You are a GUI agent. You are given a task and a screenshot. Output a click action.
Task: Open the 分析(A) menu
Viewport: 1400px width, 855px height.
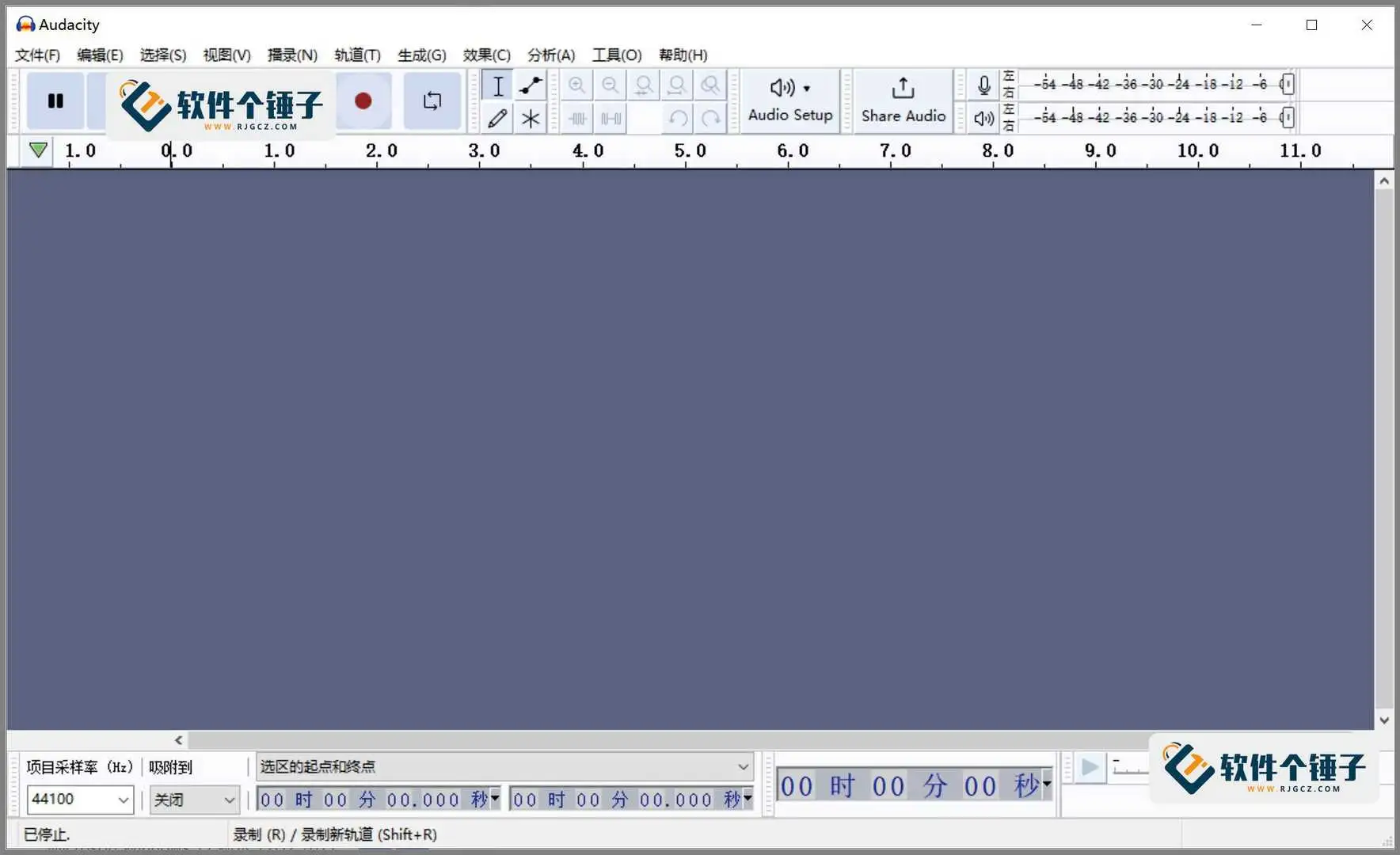[x=551, y=55]
